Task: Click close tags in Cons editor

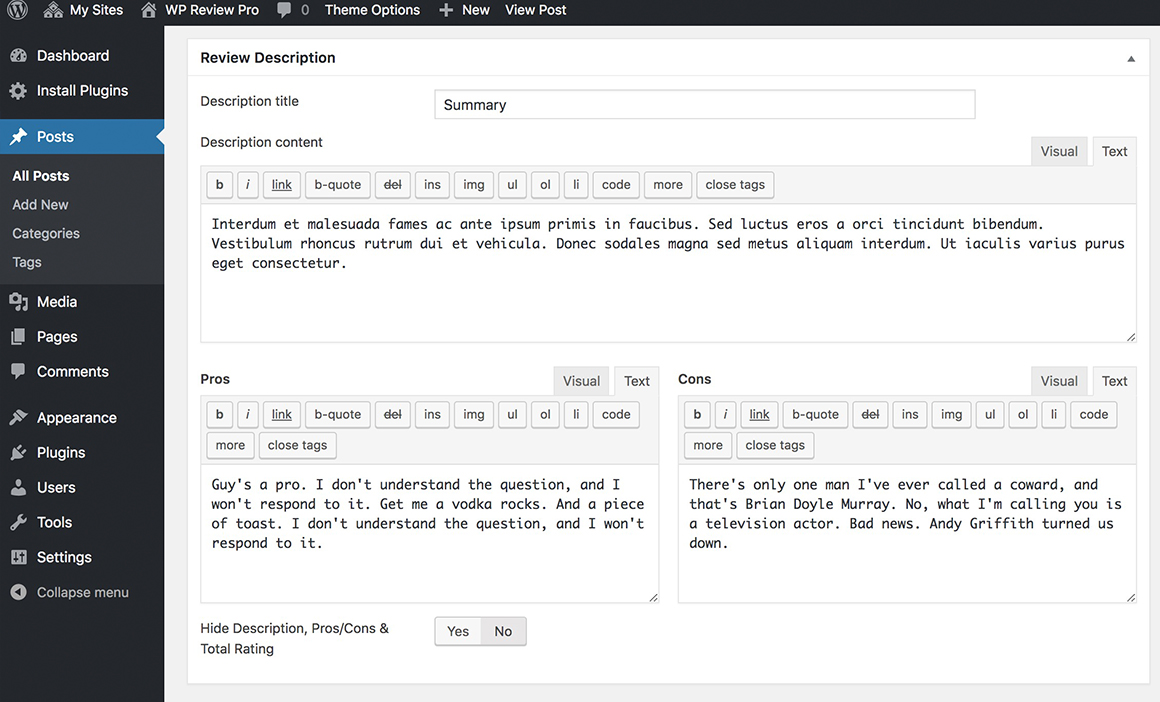Action: click(775, 445)
